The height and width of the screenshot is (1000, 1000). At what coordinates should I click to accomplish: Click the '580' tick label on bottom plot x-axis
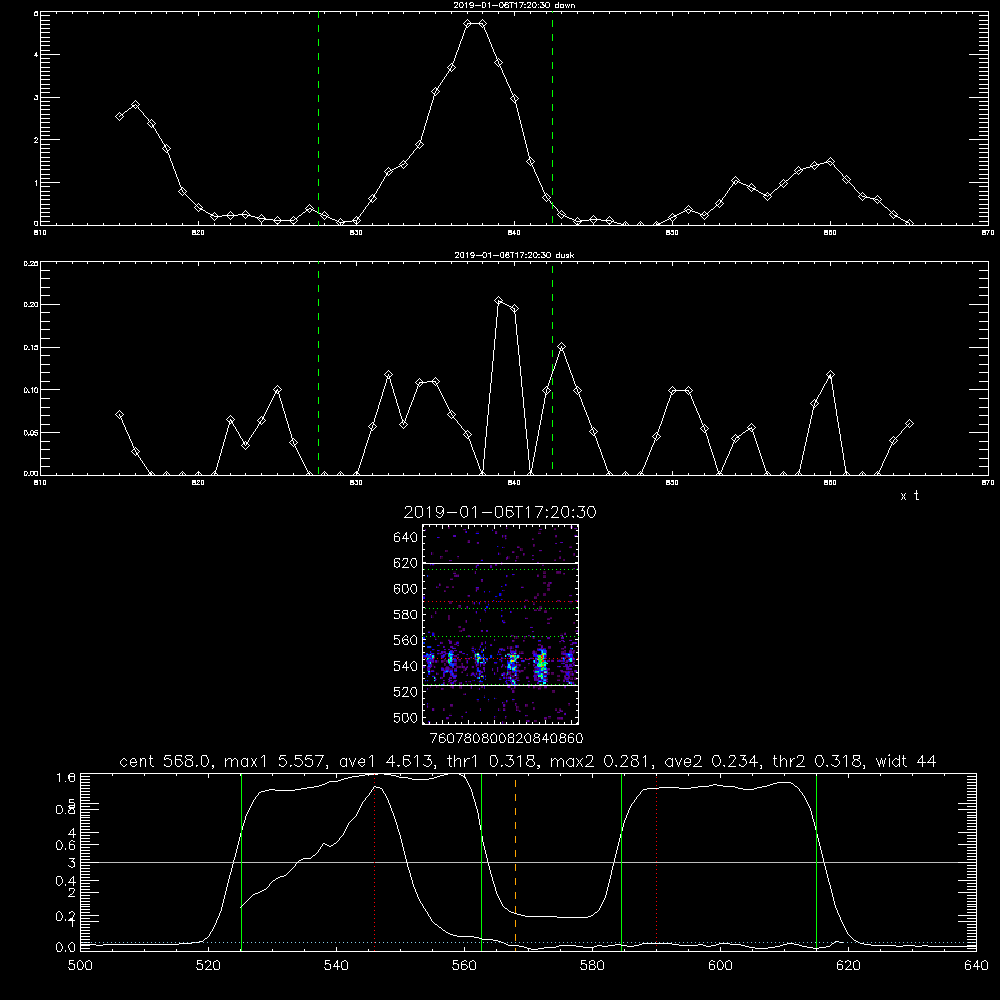tap(592, 966)
